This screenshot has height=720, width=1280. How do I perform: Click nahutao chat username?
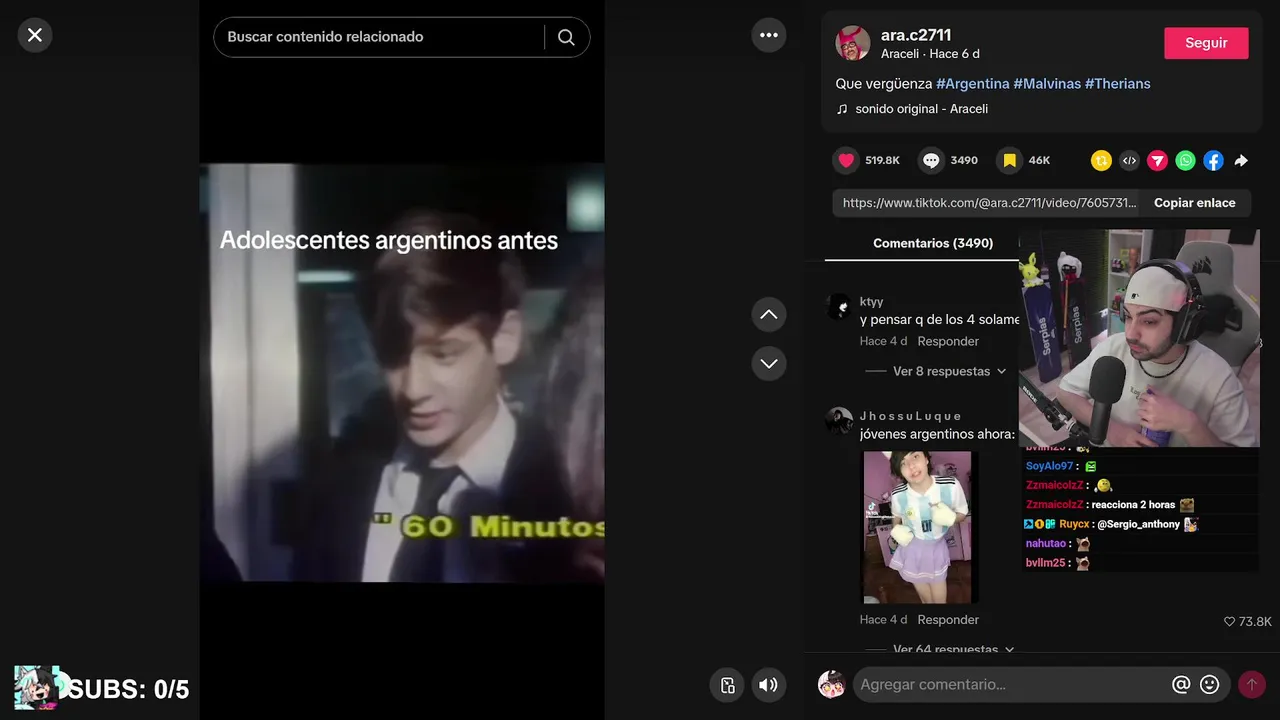tap(1046, 544)
